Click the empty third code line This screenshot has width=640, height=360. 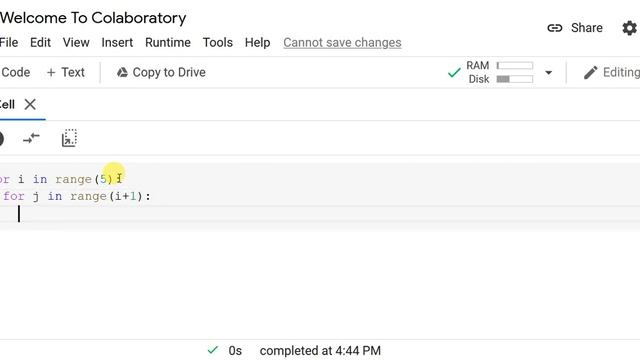point(320,214)
